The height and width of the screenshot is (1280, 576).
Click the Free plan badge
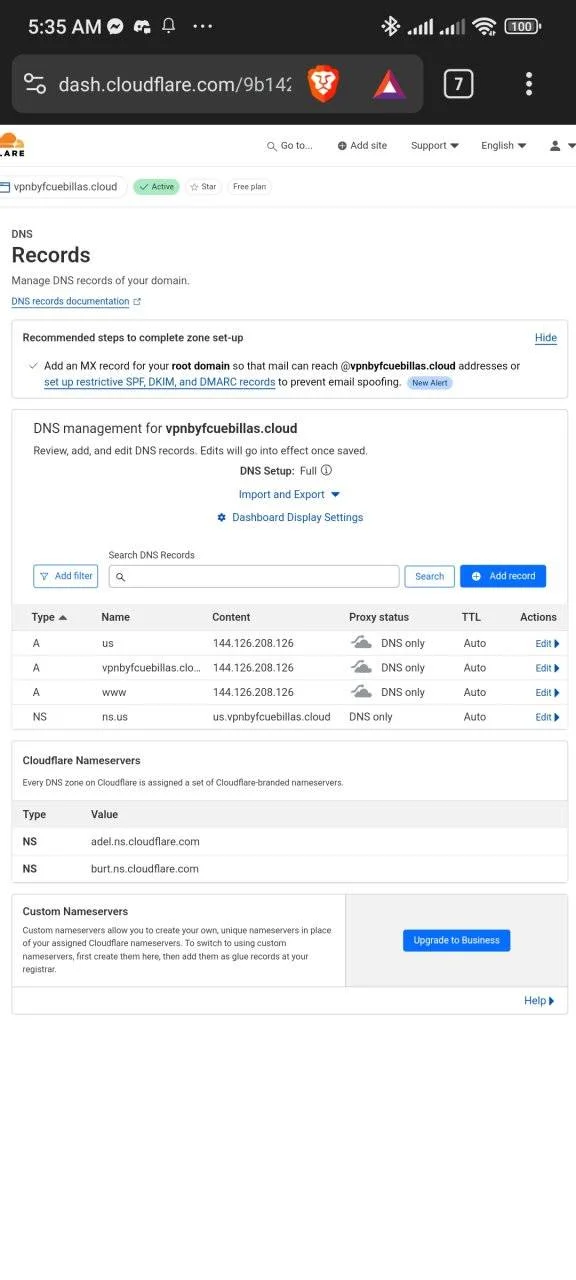[250, 187]
